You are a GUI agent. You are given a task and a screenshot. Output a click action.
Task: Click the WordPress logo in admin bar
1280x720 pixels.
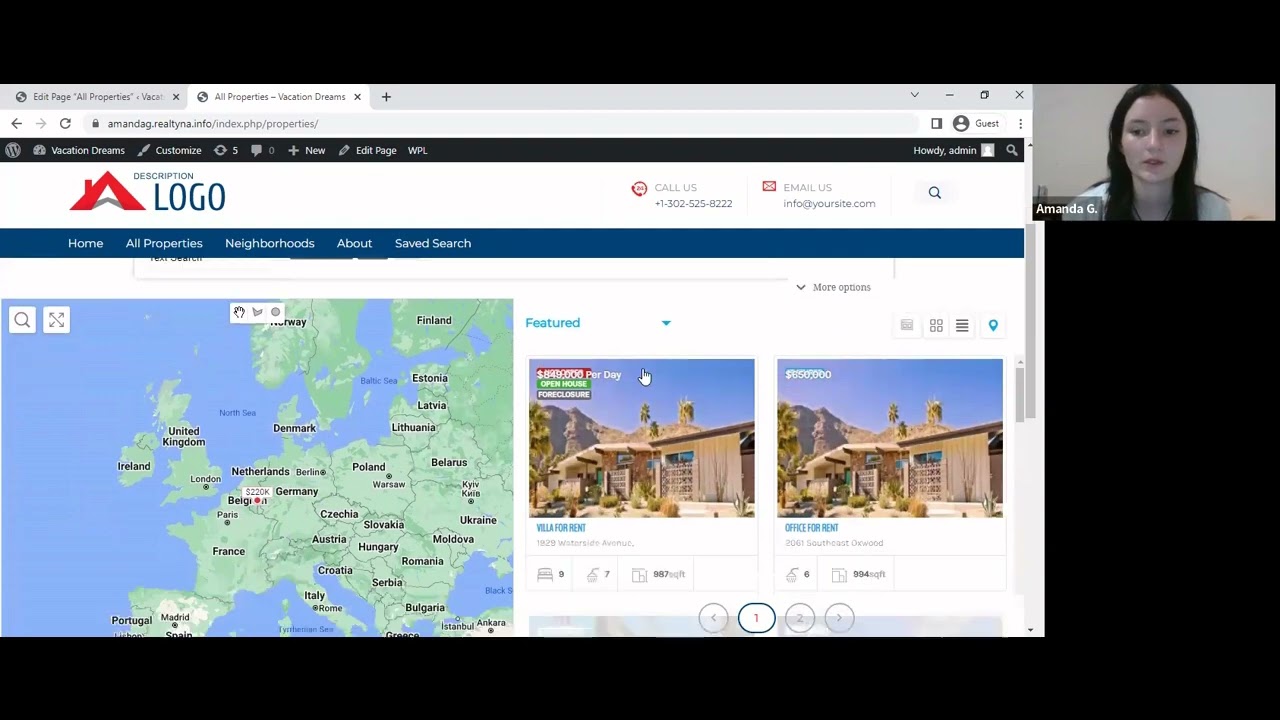point(13,150)
